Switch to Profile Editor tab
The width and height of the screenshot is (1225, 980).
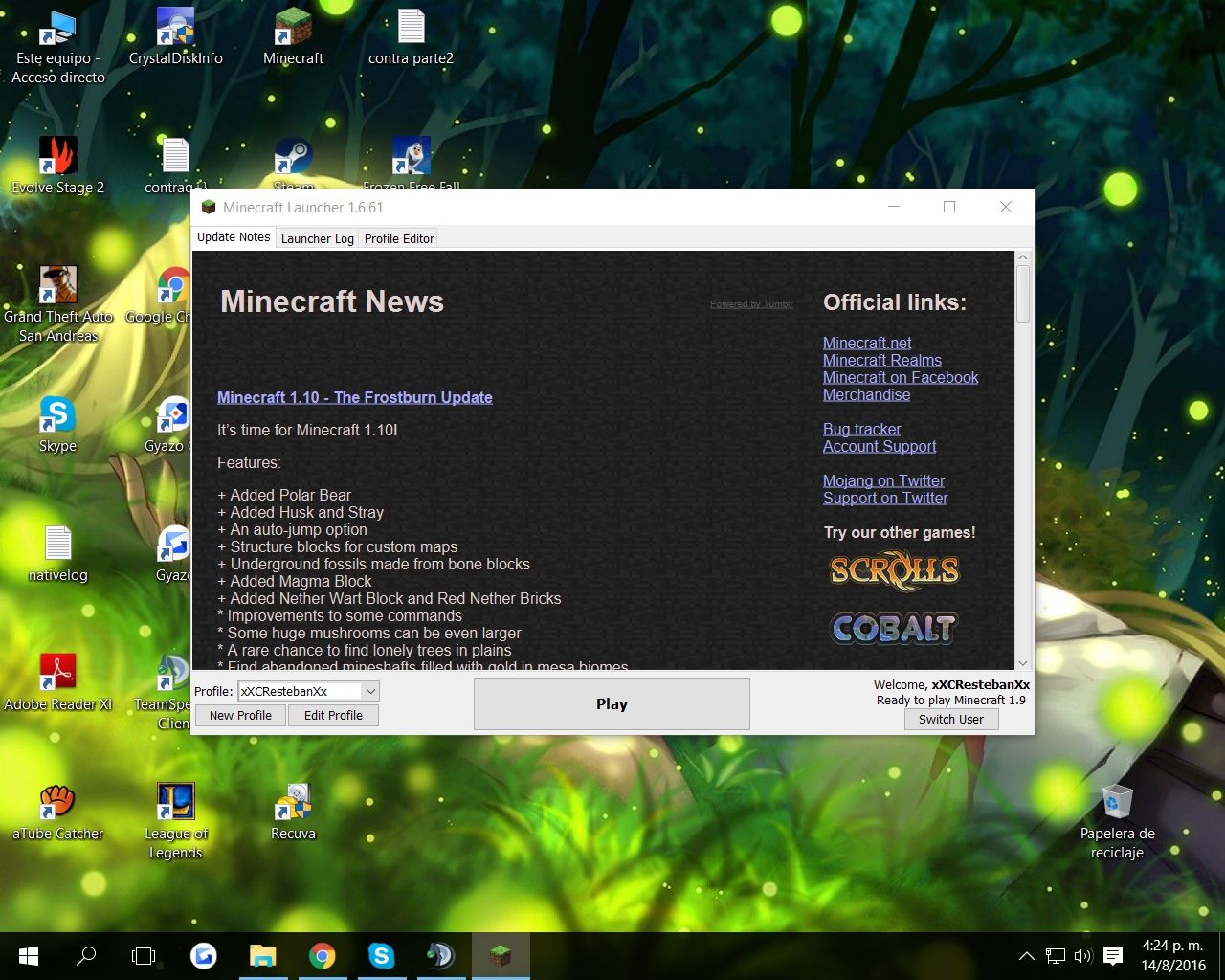point(399,238)
